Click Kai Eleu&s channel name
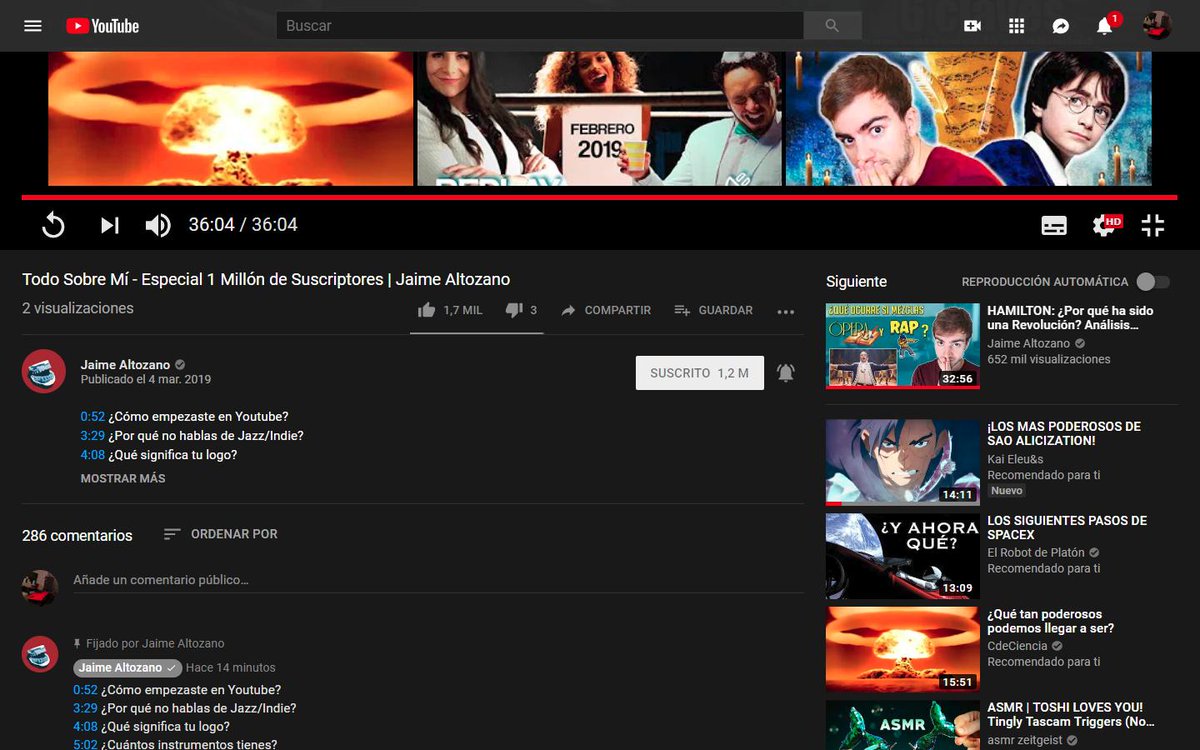This screenshot has width=1200, height=750. point(1015,459)
